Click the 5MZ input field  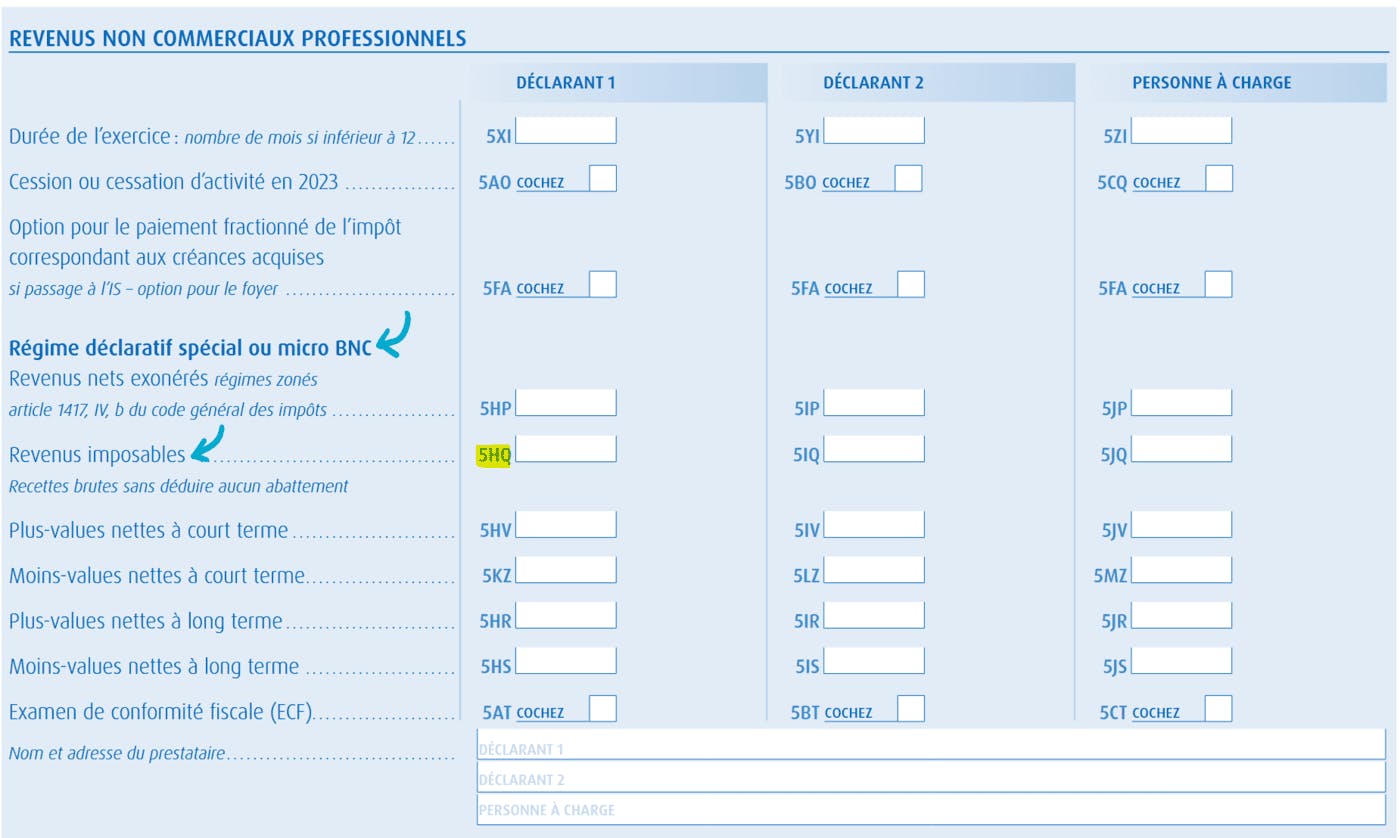pyautogui.click(x=1182, y=571)
